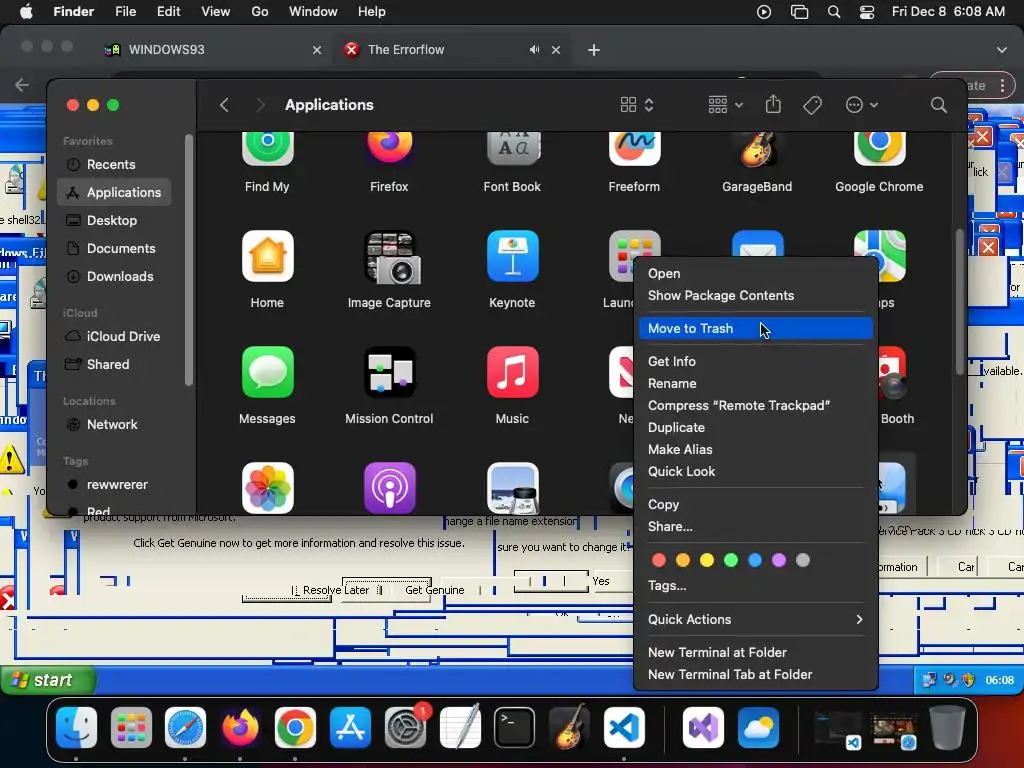
Task: Select the Podcasts app icon
Action: click(x=389, y=488)
